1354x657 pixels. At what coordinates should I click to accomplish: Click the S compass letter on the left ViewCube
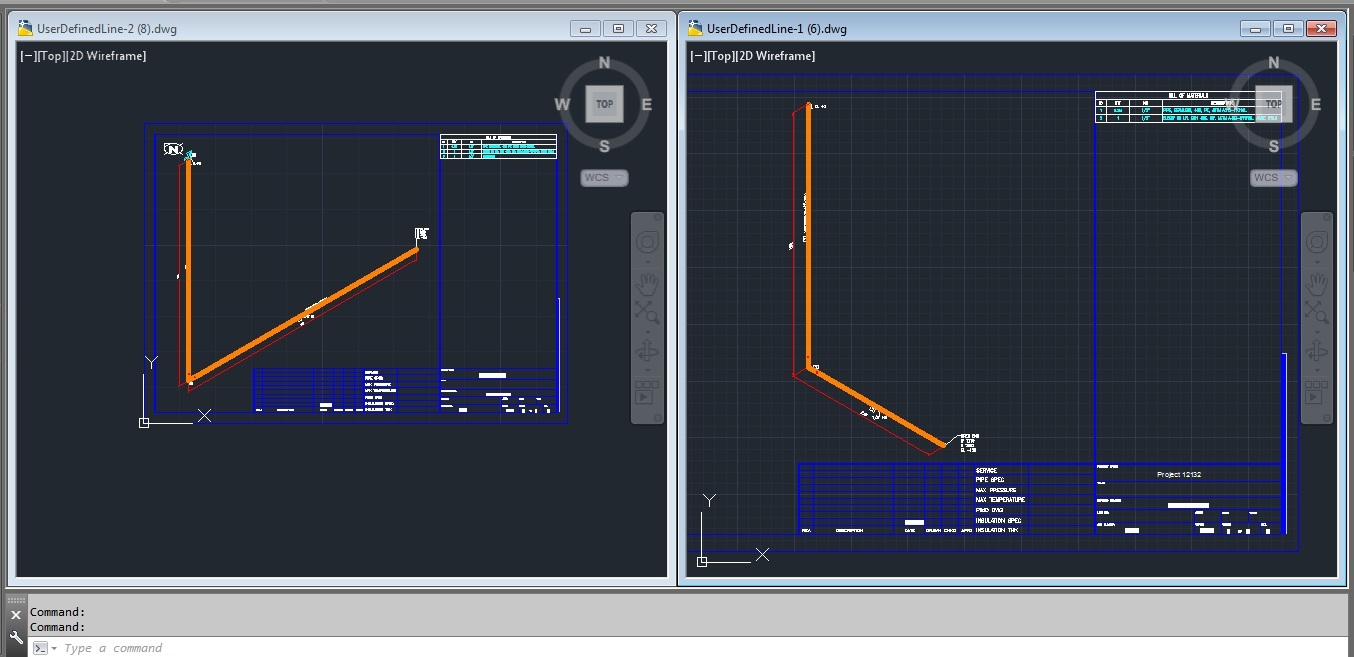tap(604, 146)
